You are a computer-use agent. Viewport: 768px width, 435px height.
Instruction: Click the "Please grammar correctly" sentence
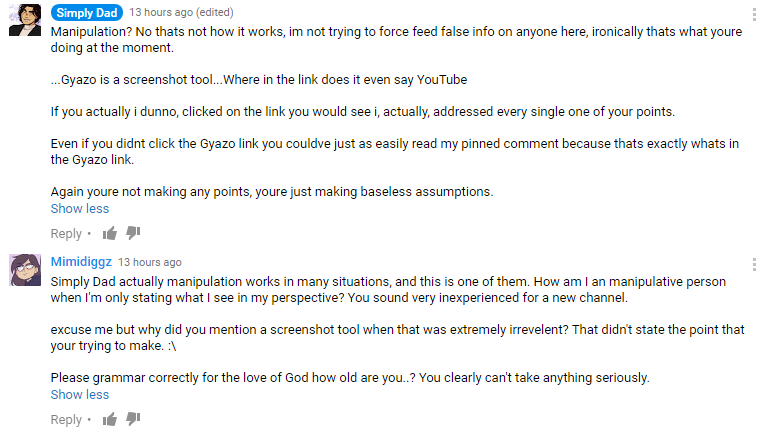(350, 378)
